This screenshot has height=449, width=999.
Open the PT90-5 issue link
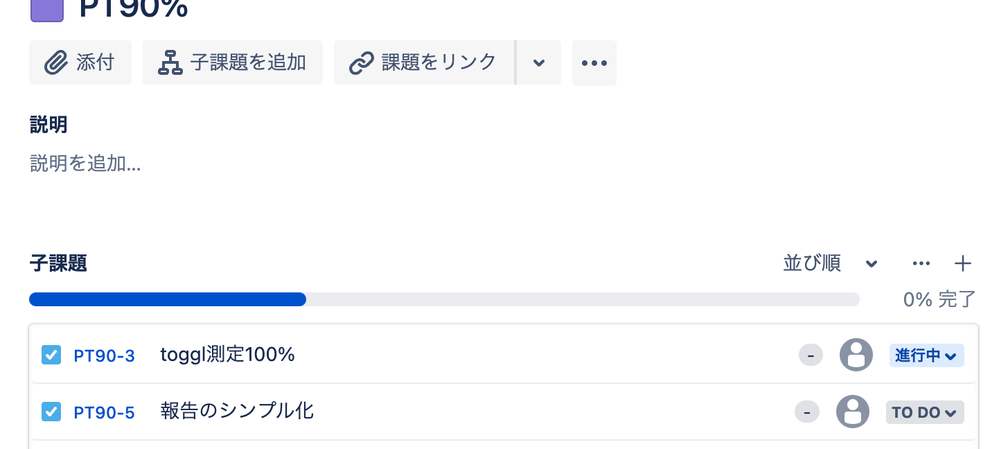pos(104,412)
